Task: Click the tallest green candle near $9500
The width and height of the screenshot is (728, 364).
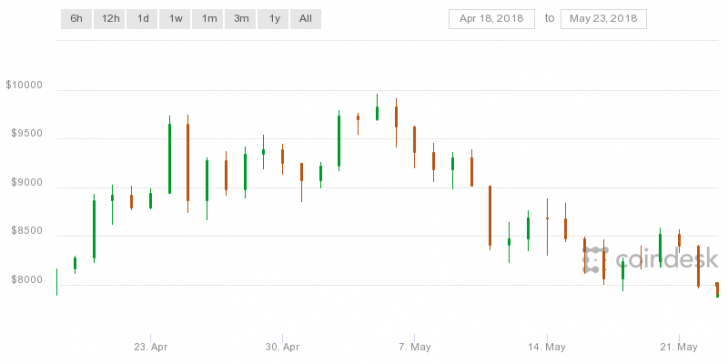Action: click(x=169, y=155)
